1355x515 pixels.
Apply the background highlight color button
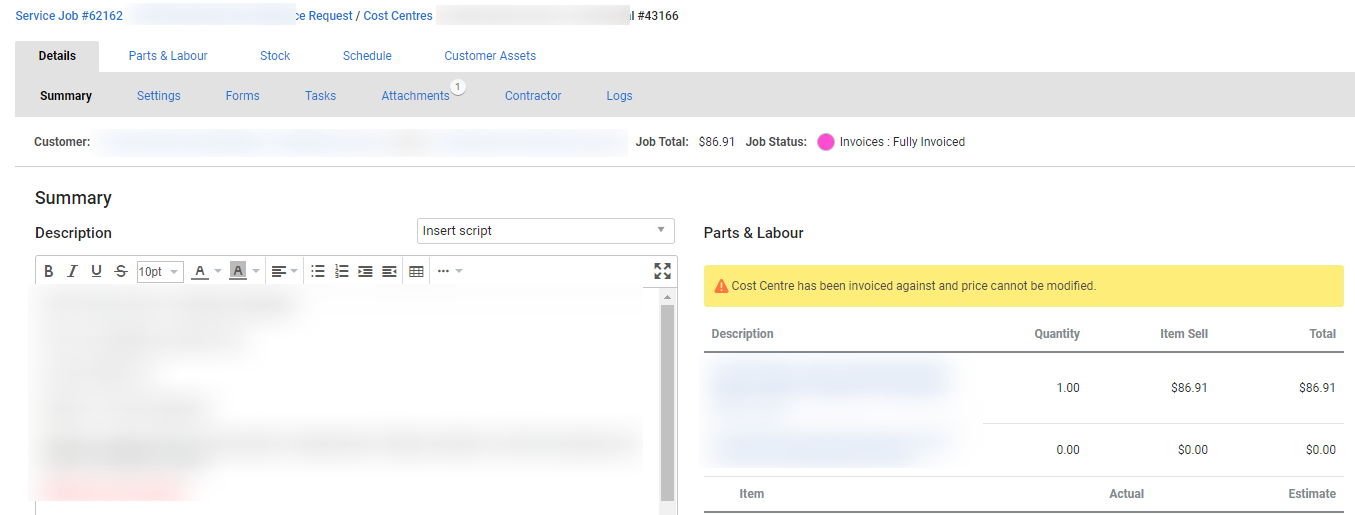[x=237, y=271]
